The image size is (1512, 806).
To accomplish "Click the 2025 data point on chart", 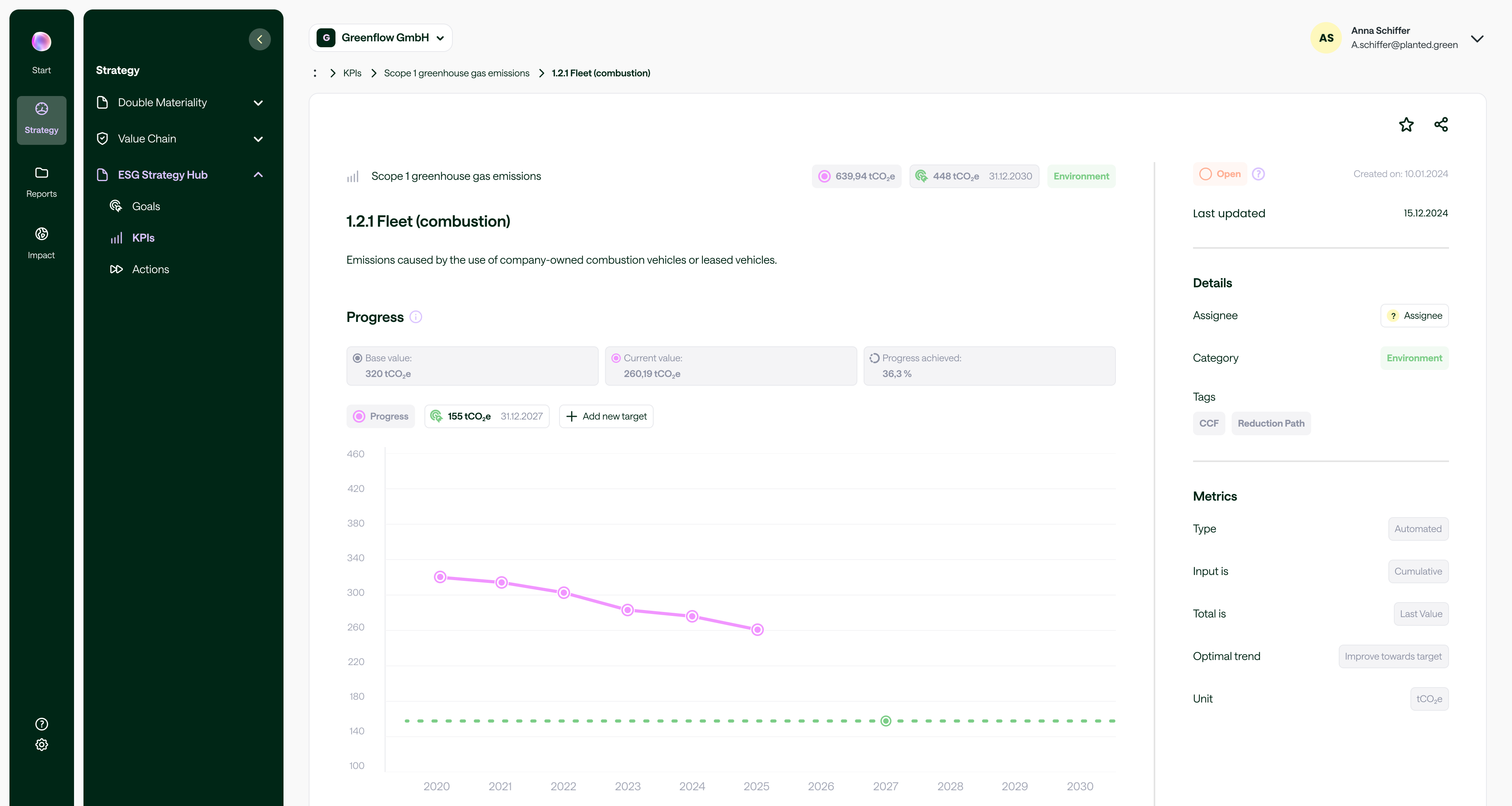I will click(757, 629).
